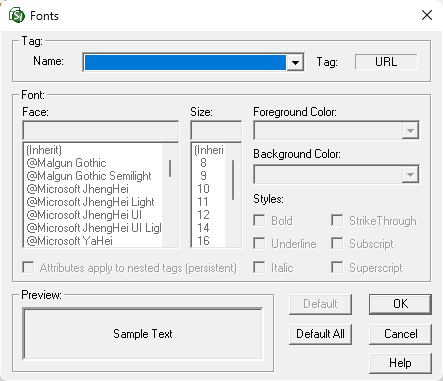
Task: Select font size 14
Action: tap(209, 228)
